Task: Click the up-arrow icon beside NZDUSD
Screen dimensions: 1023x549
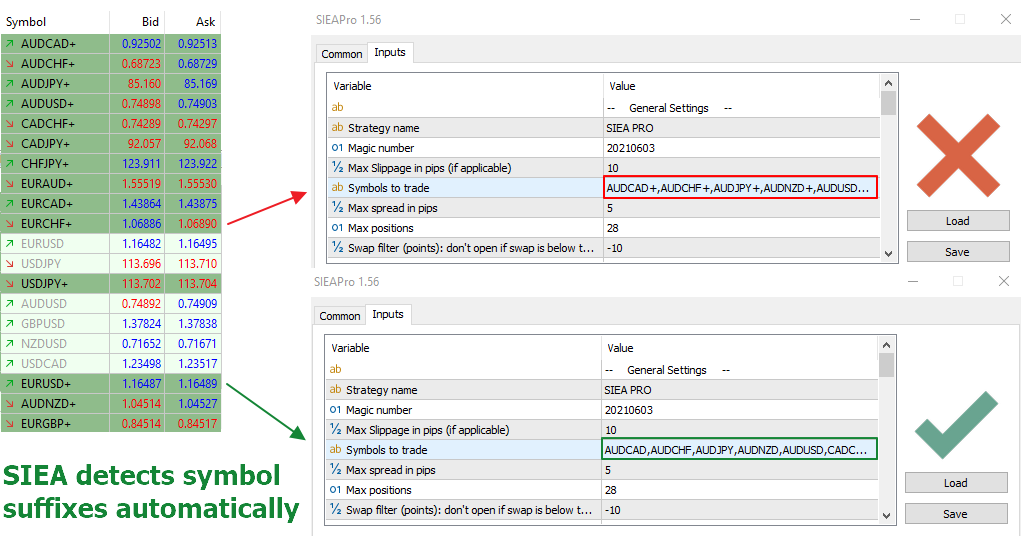Action: click(x=10, y=343)
